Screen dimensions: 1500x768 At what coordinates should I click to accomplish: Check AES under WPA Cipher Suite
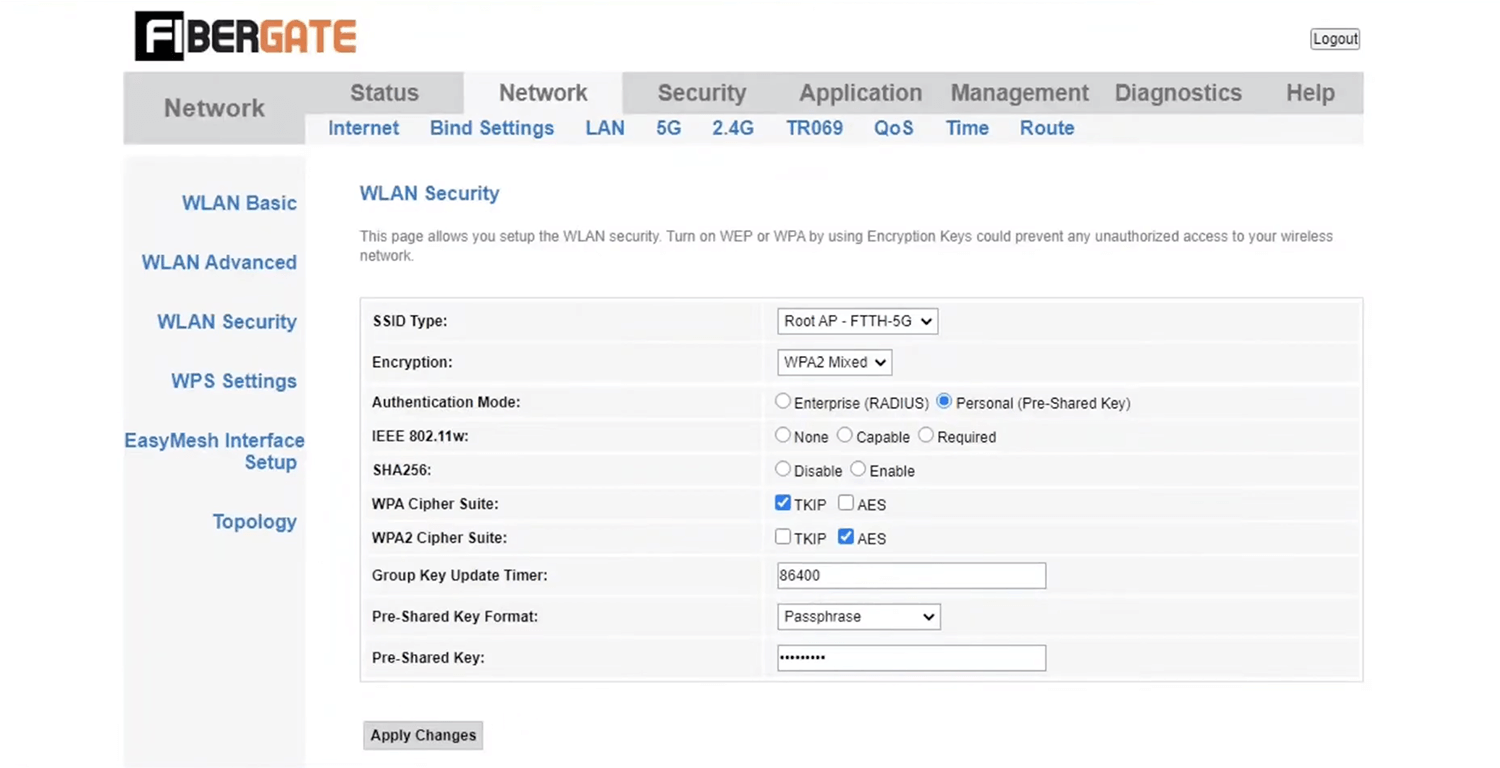[x=846, y=504]
